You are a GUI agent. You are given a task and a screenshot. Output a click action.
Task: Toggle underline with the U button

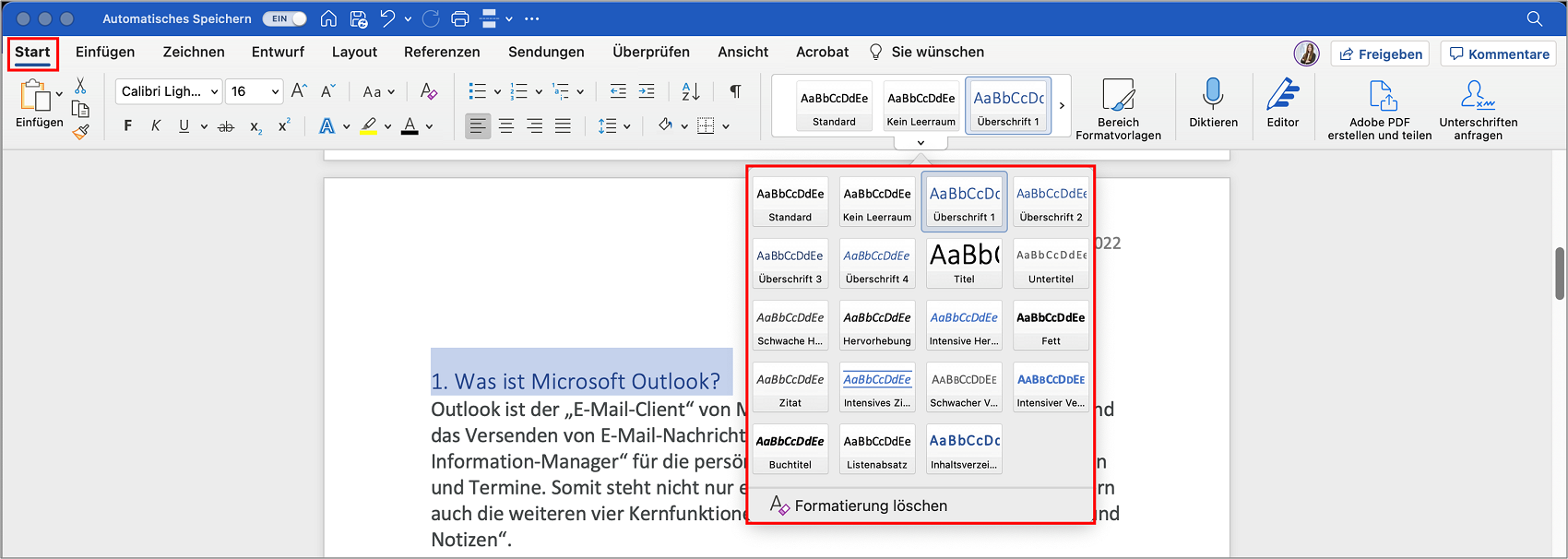(x=184, y=126)
